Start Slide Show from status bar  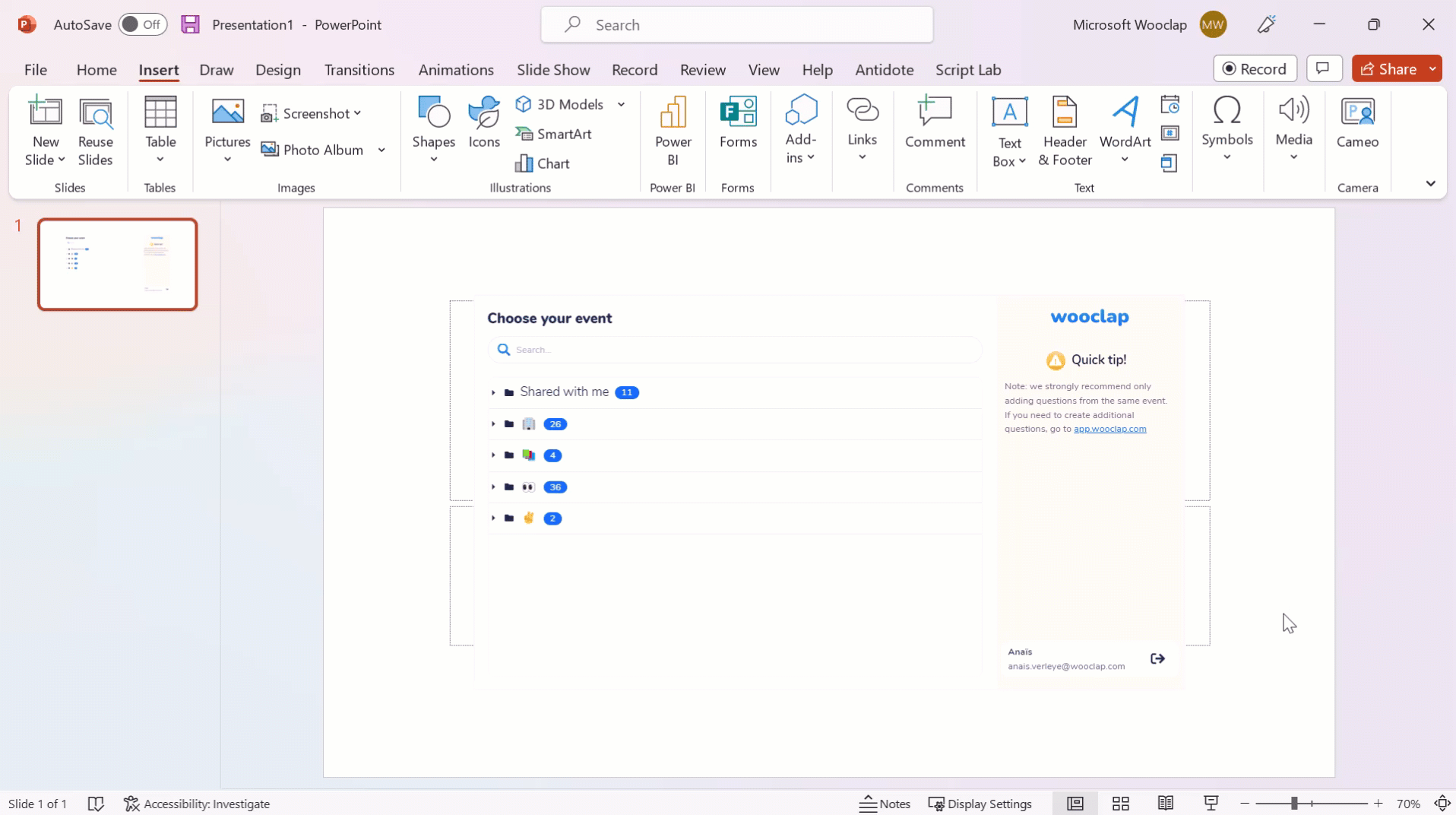[x=1211, y=804]
